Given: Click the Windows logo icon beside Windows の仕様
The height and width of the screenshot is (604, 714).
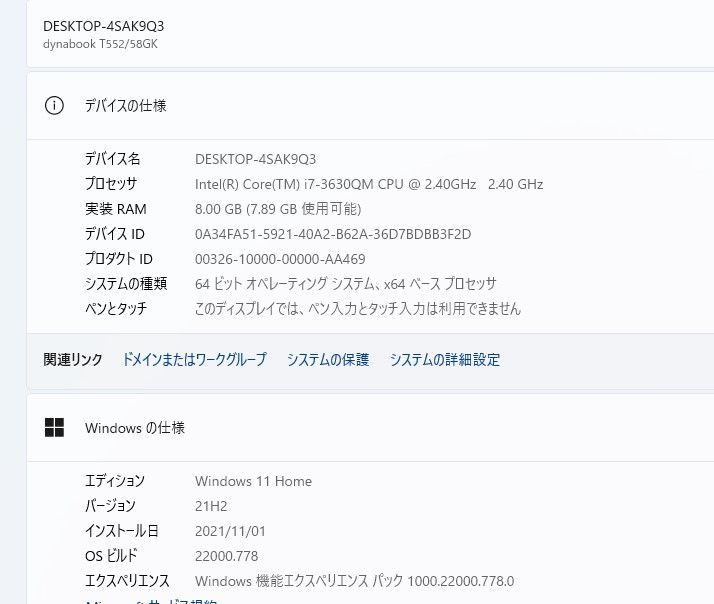Looking at the screenshot, I should click(54, 428).
